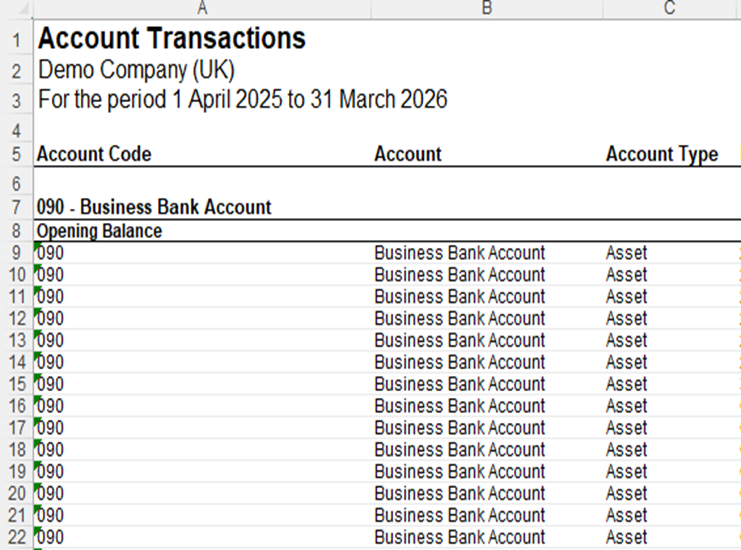
Task: Click the Select All corner of the sheet
Action: point(16,8)
